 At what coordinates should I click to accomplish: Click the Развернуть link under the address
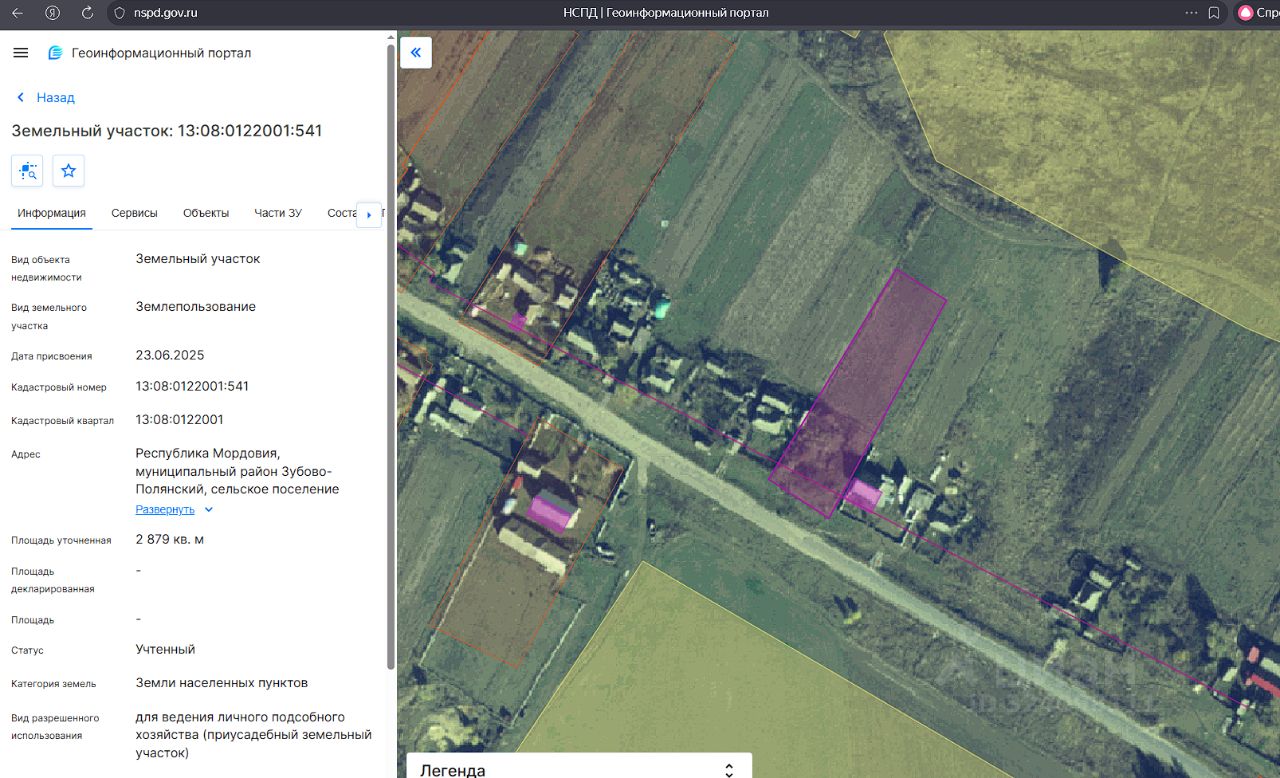[165, 510]
